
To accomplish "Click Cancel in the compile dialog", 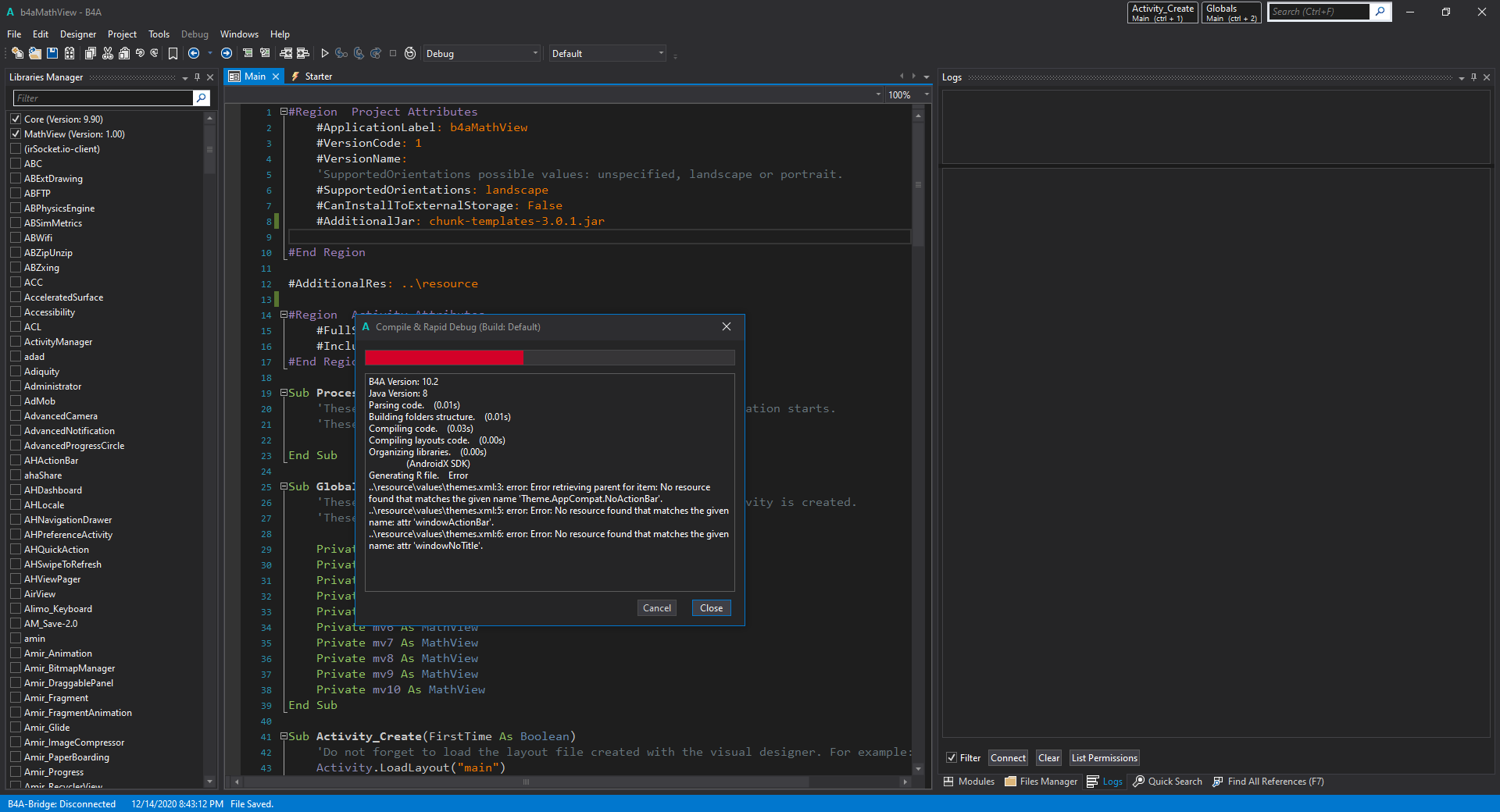I will pos(657,608).
